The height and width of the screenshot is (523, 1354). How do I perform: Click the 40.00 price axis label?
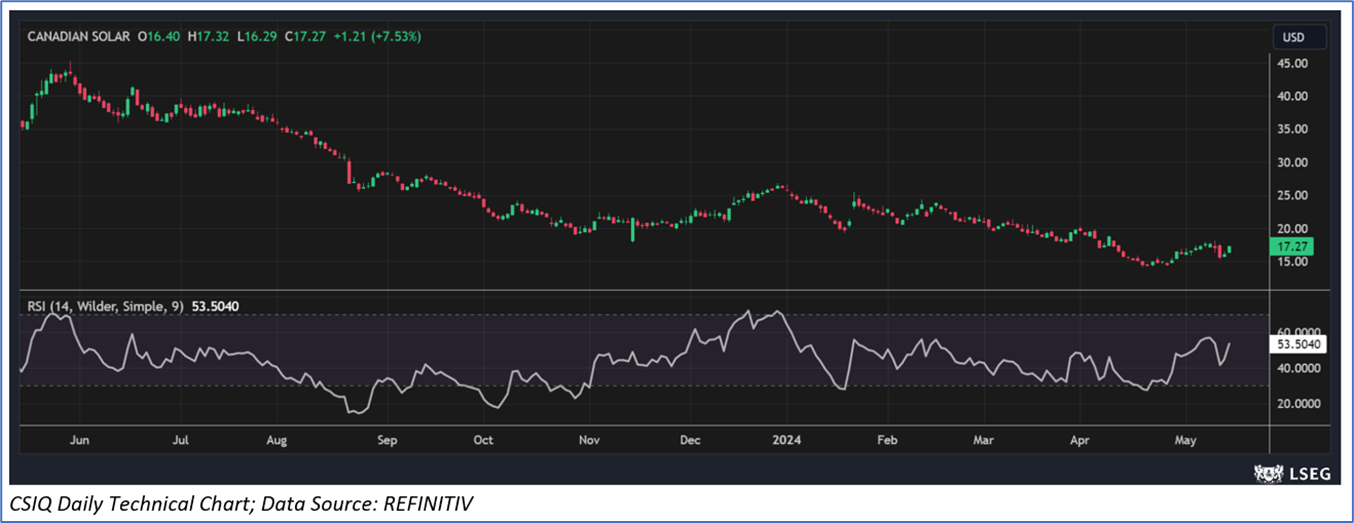(x=1293, y=96)
